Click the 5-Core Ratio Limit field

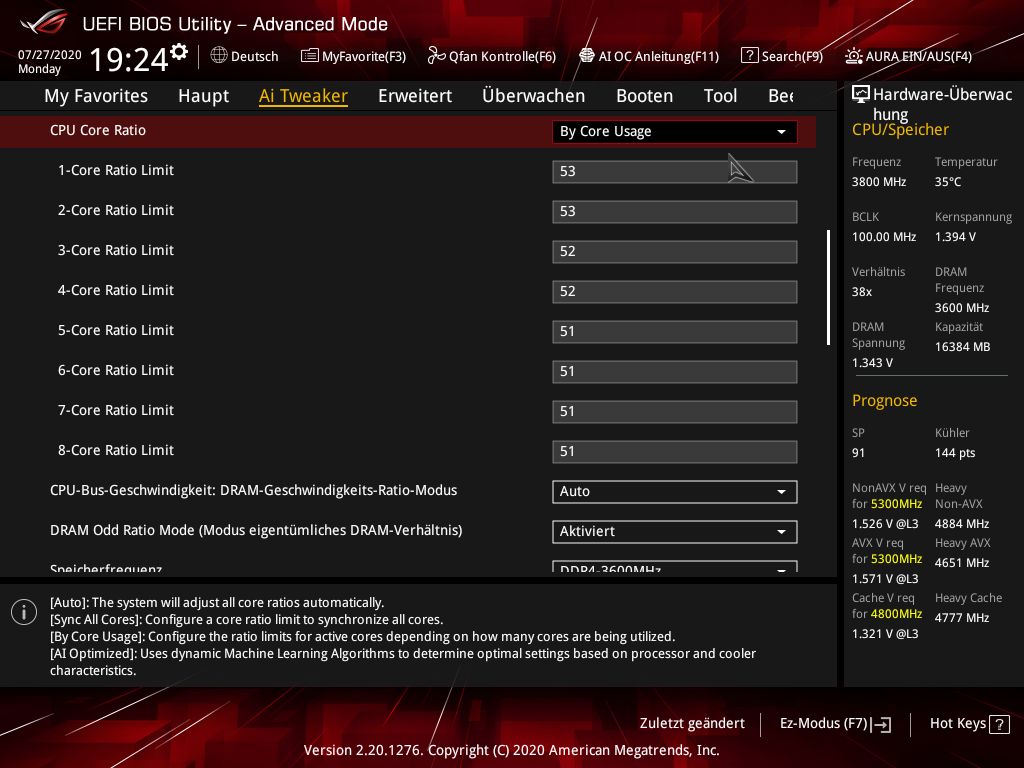(675, 332)
